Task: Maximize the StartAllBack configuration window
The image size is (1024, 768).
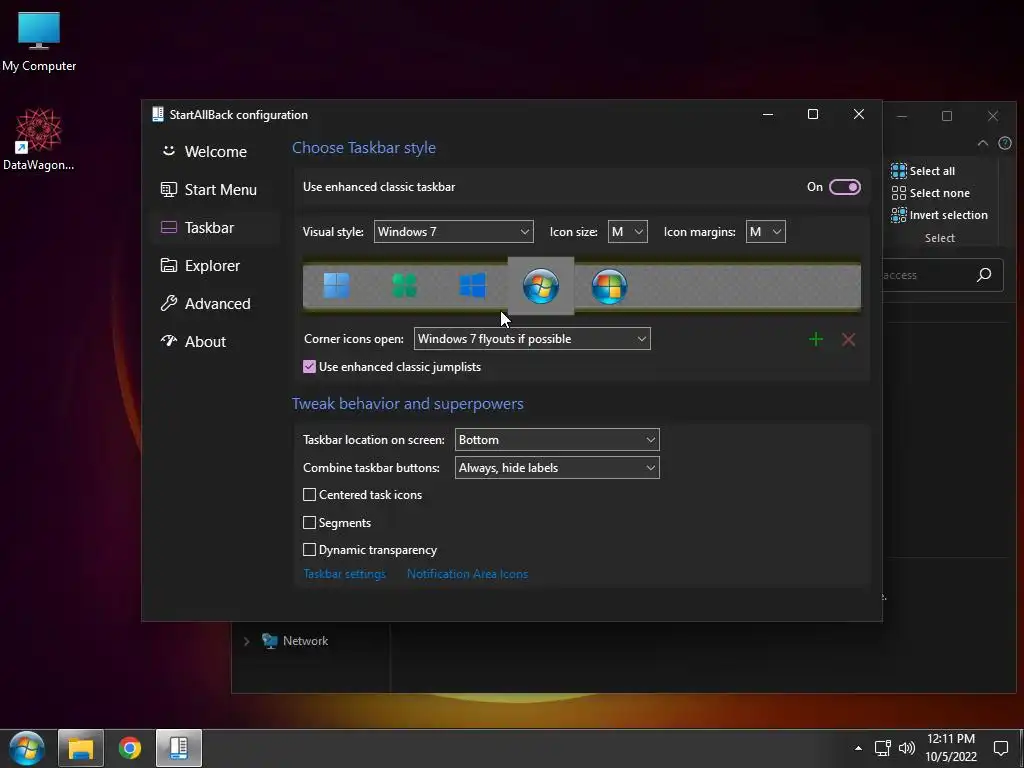Action: (813, 114)
